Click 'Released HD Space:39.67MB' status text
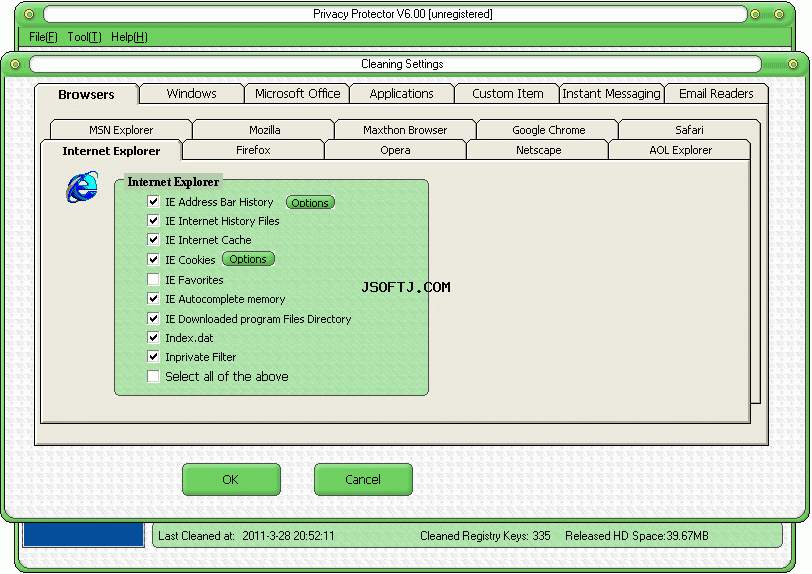Image resolution: width=812 pixels, height=574 pixels. pos(636,536)
